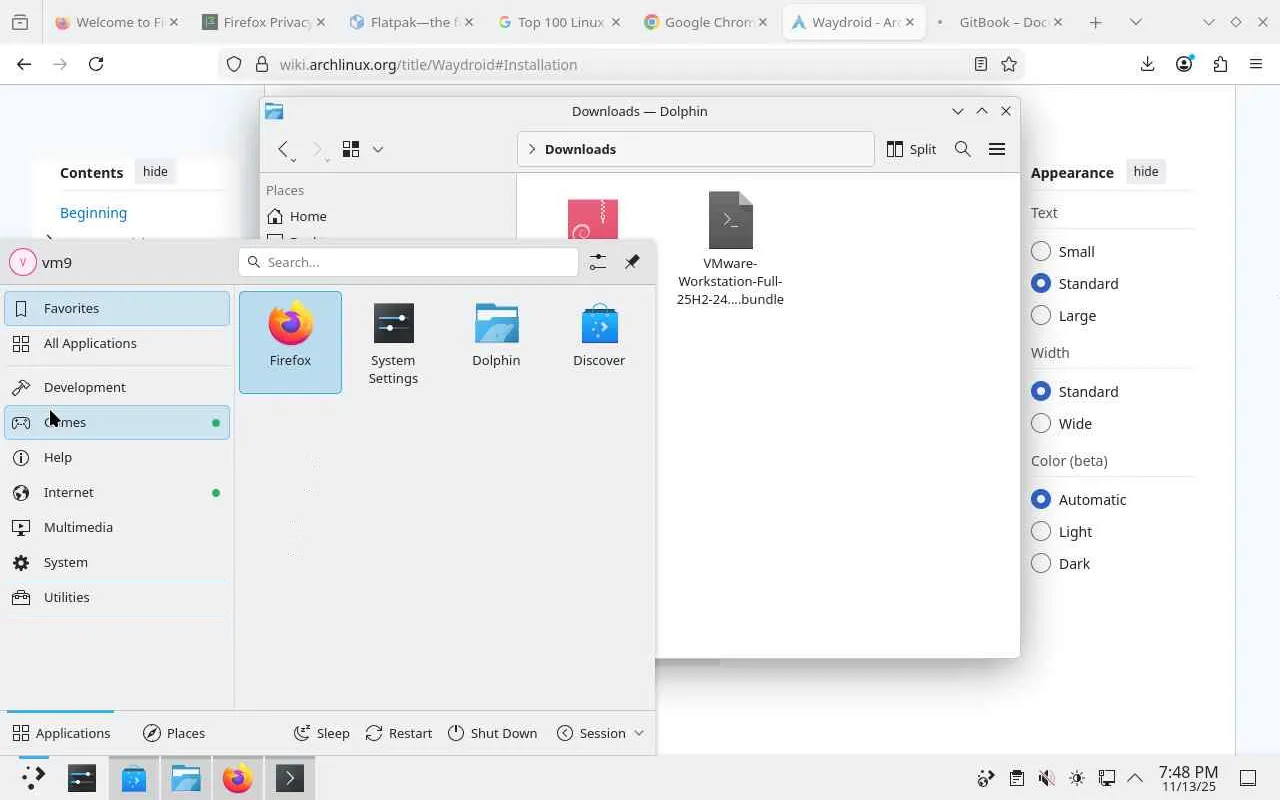Open the clipboard tray icon
The image size is (1280, 800).
[1016, 778]
